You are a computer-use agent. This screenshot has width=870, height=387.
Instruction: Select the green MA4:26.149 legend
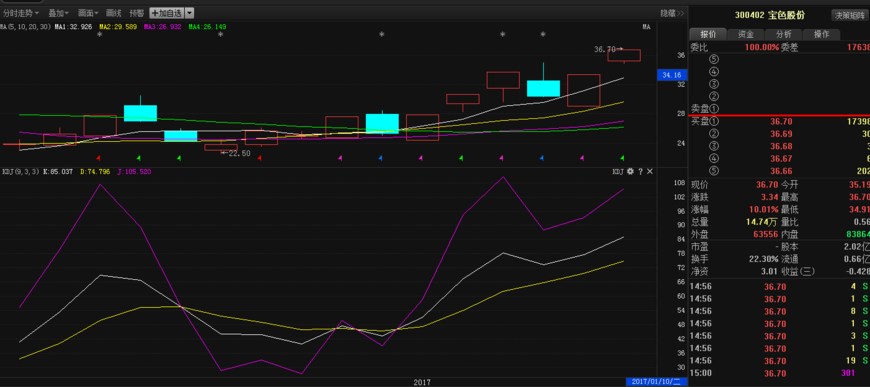tap(208, 27)
